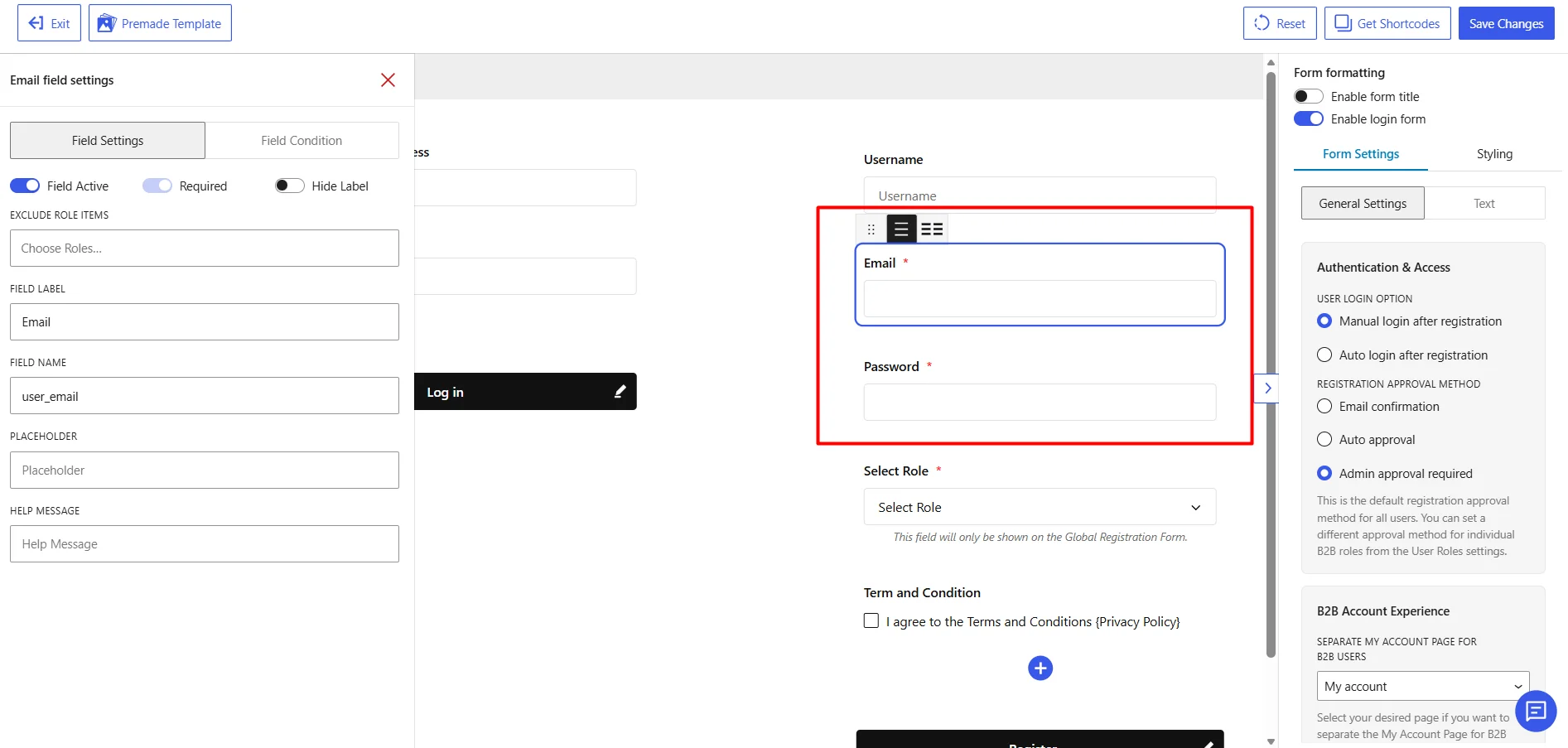
Task: Open the chat support bubble icon
Action: (x=1536, y=711)
